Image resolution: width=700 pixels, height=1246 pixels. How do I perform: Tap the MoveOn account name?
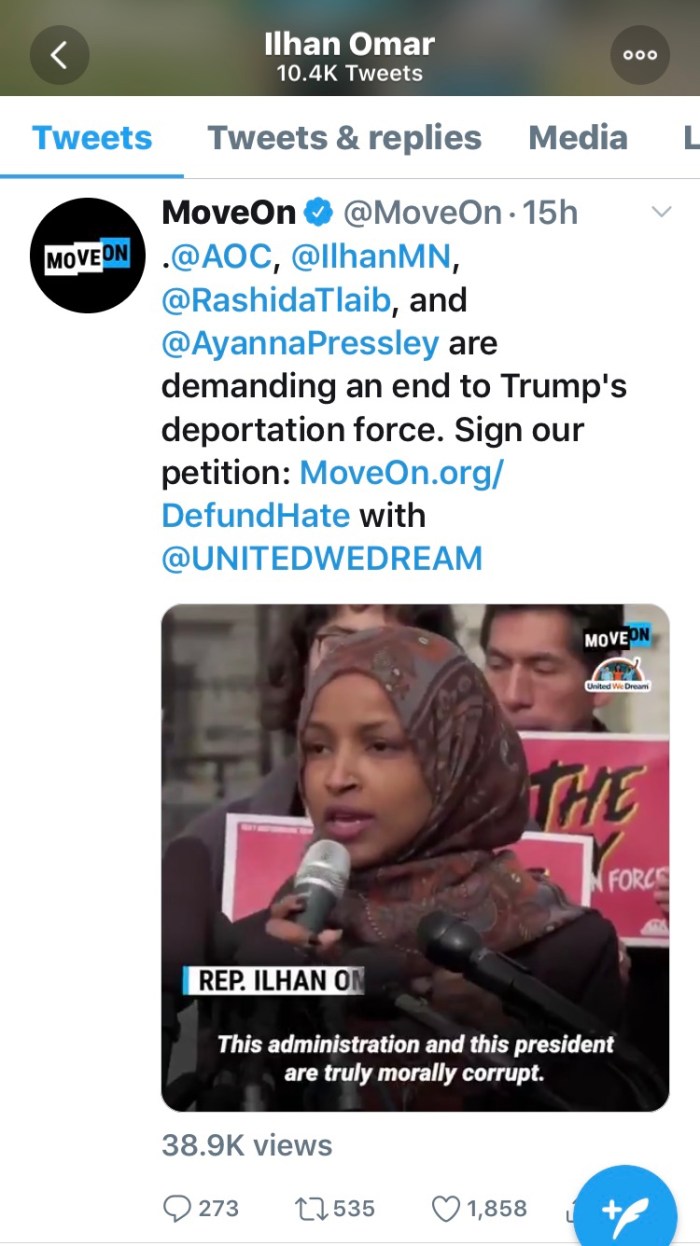229,212
